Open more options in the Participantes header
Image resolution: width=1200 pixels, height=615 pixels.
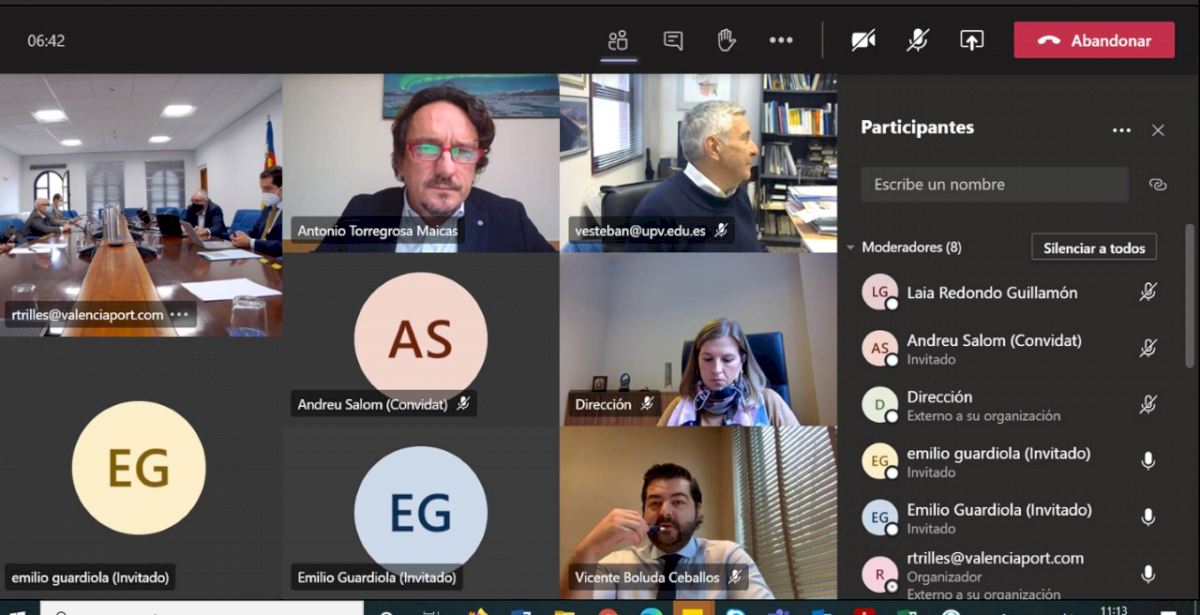[x=1121, y=130]
